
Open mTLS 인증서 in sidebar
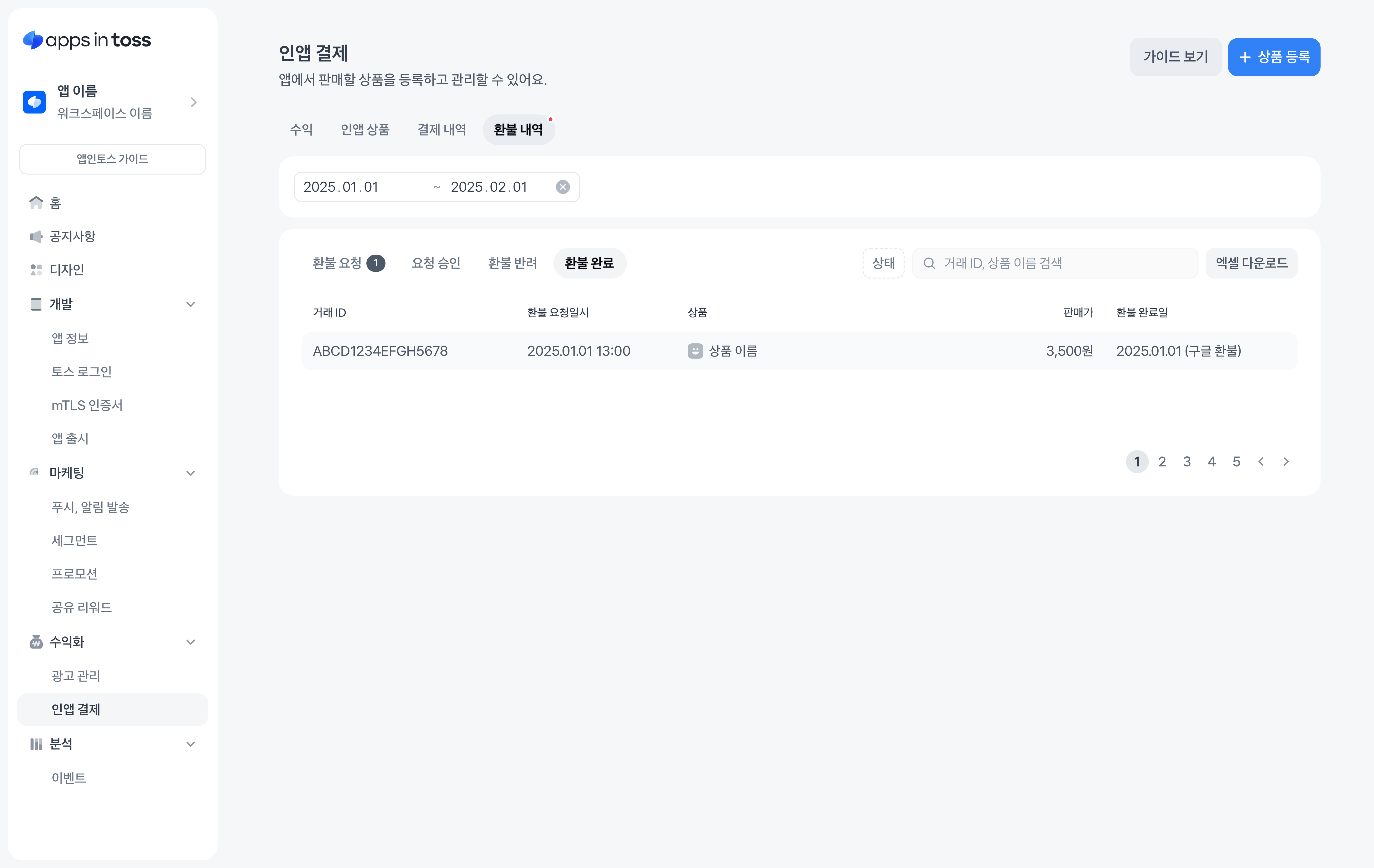[x=87, y=405]
